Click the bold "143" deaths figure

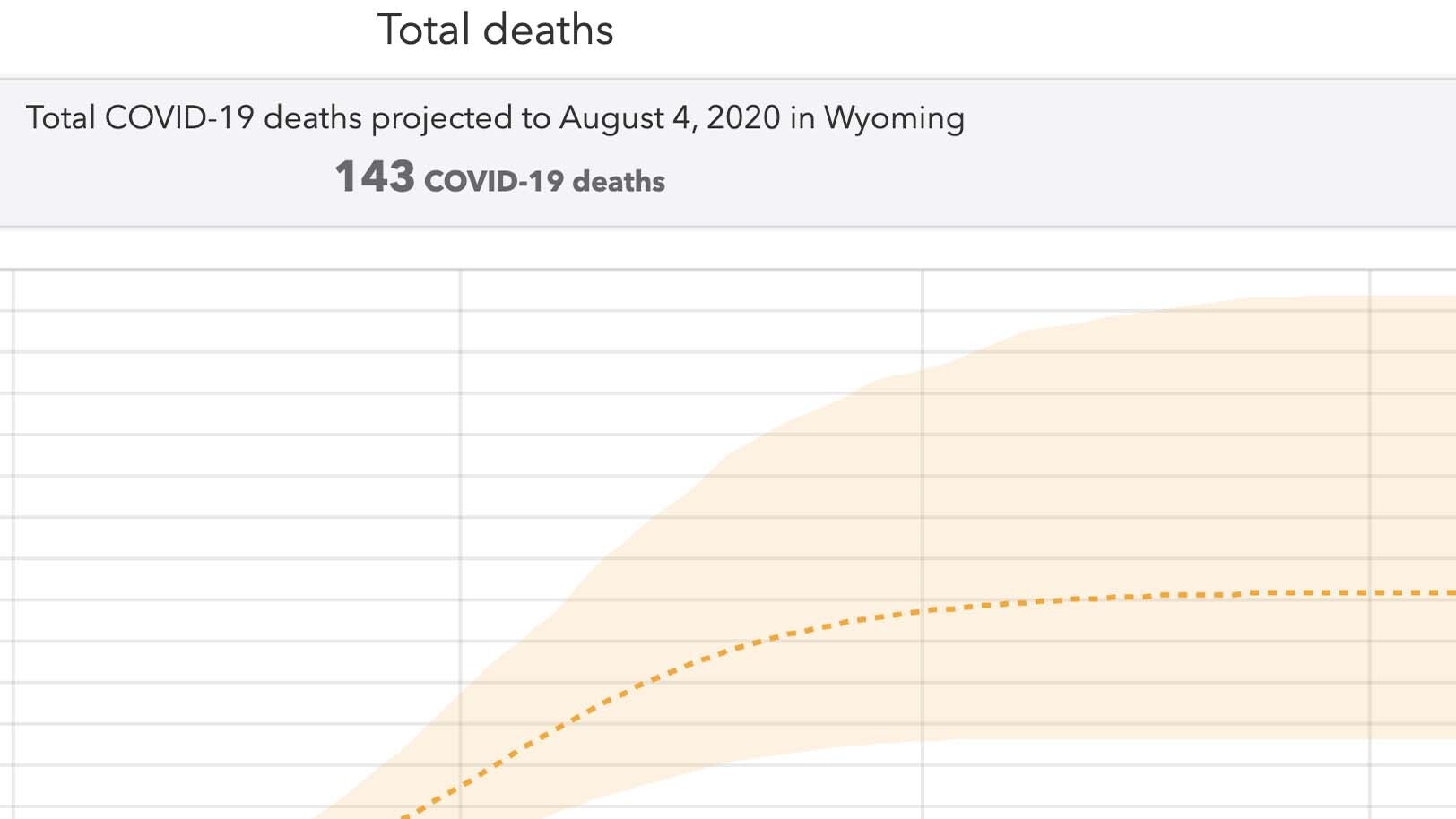tap(374, 177)
